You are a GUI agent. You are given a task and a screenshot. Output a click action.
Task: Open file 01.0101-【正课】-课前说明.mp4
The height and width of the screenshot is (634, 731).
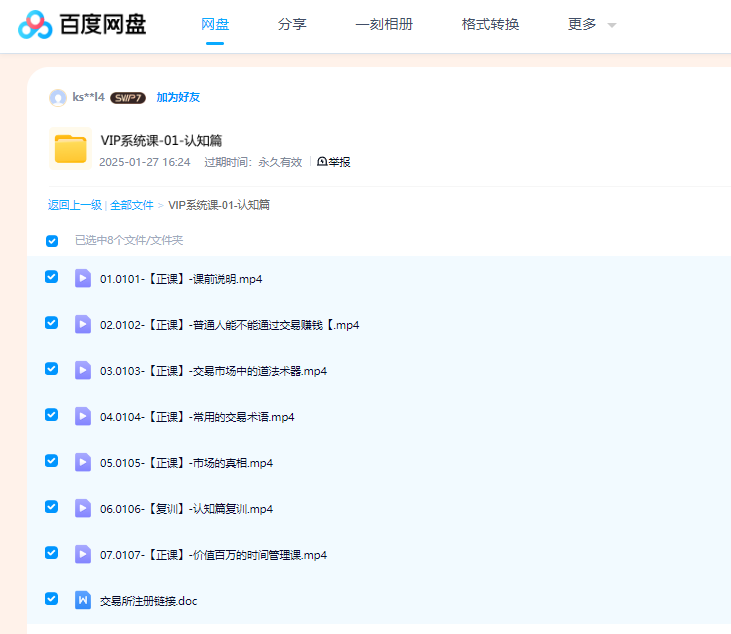181,279
